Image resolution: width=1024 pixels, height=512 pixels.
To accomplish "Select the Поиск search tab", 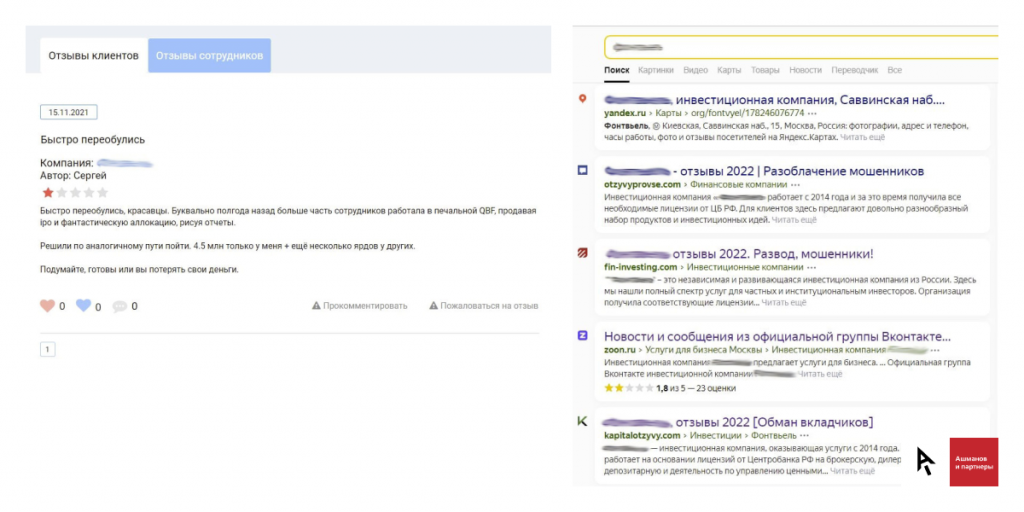I will pyautogui.click(x=617, y=70).
